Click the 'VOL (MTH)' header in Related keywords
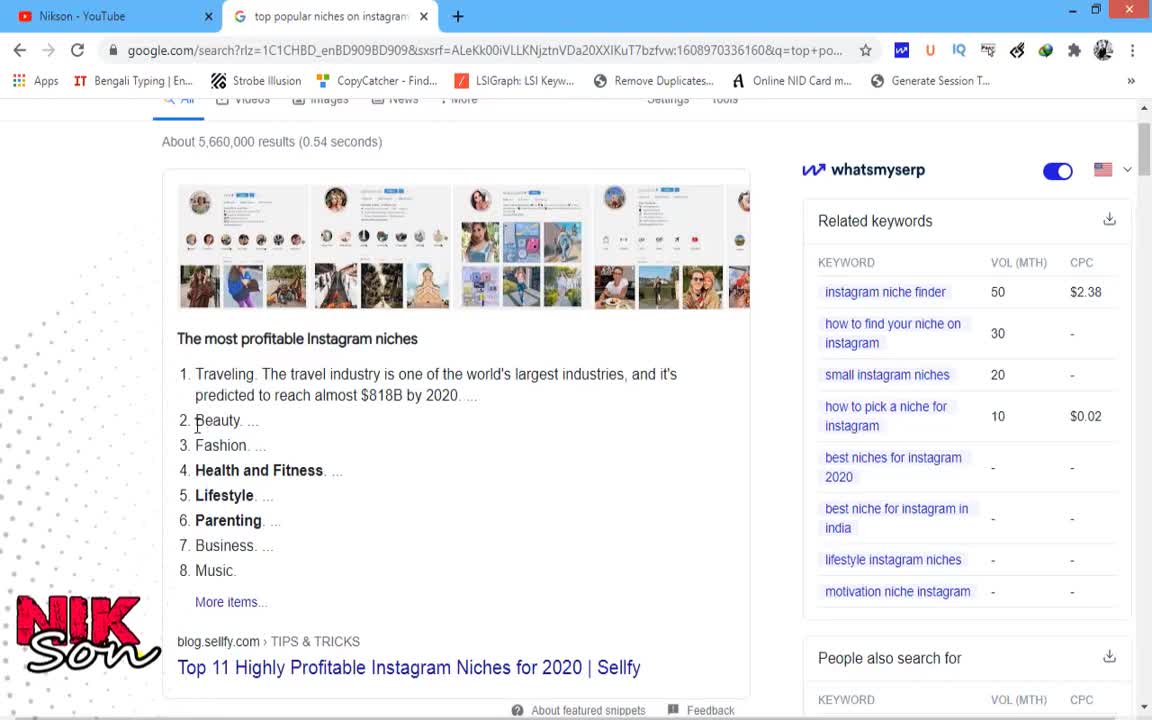 click(x=1018, y=262)
